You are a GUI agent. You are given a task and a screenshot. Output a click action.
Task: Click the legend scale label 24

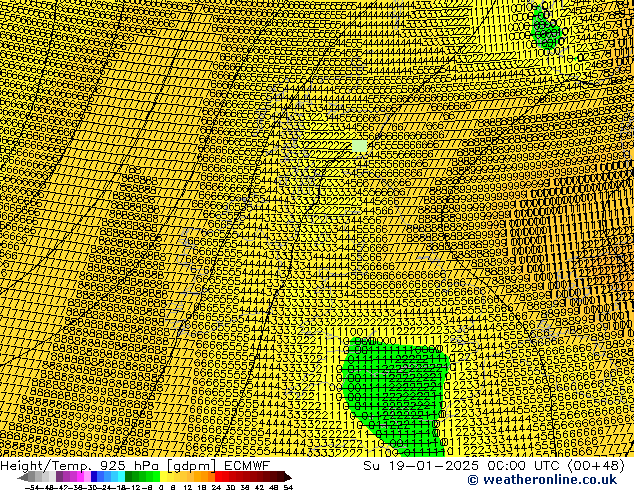click(216, 487)
